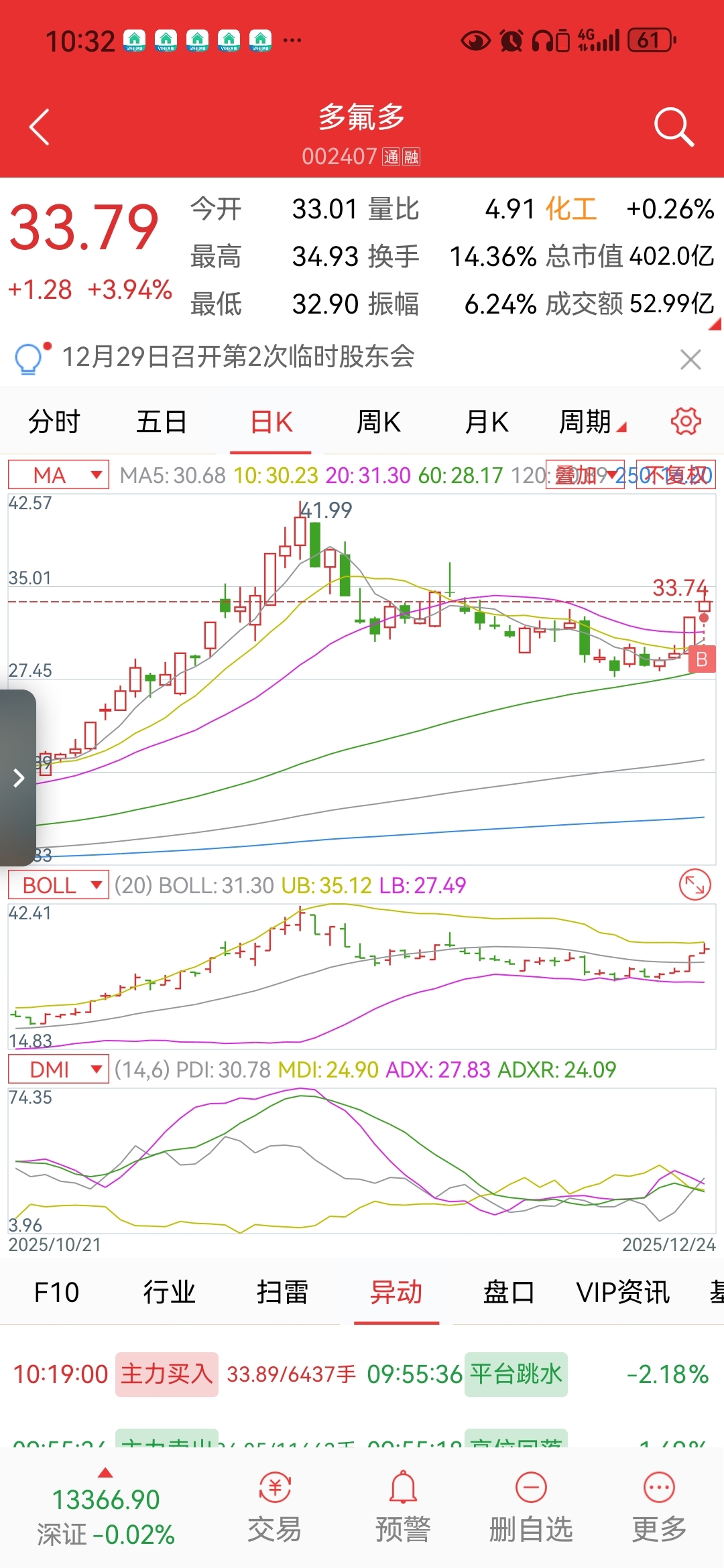Tap the stock title 多氟多
The width and height of the screenshot is (724, 1568).
tap(361, 117)
